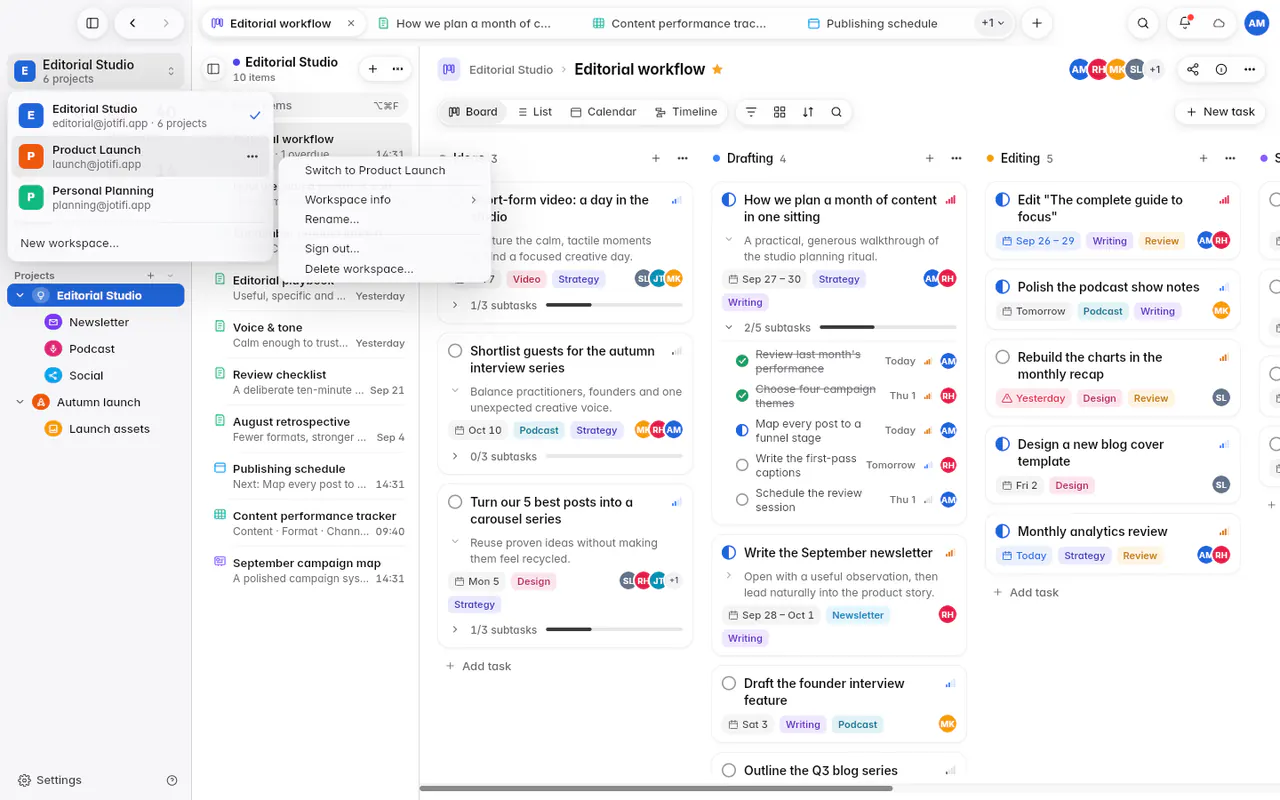The height and width of the screenshot is (800, 1280).
Task: Check off 'Write the first-pass captions' subtask
Action: point(742,465)
